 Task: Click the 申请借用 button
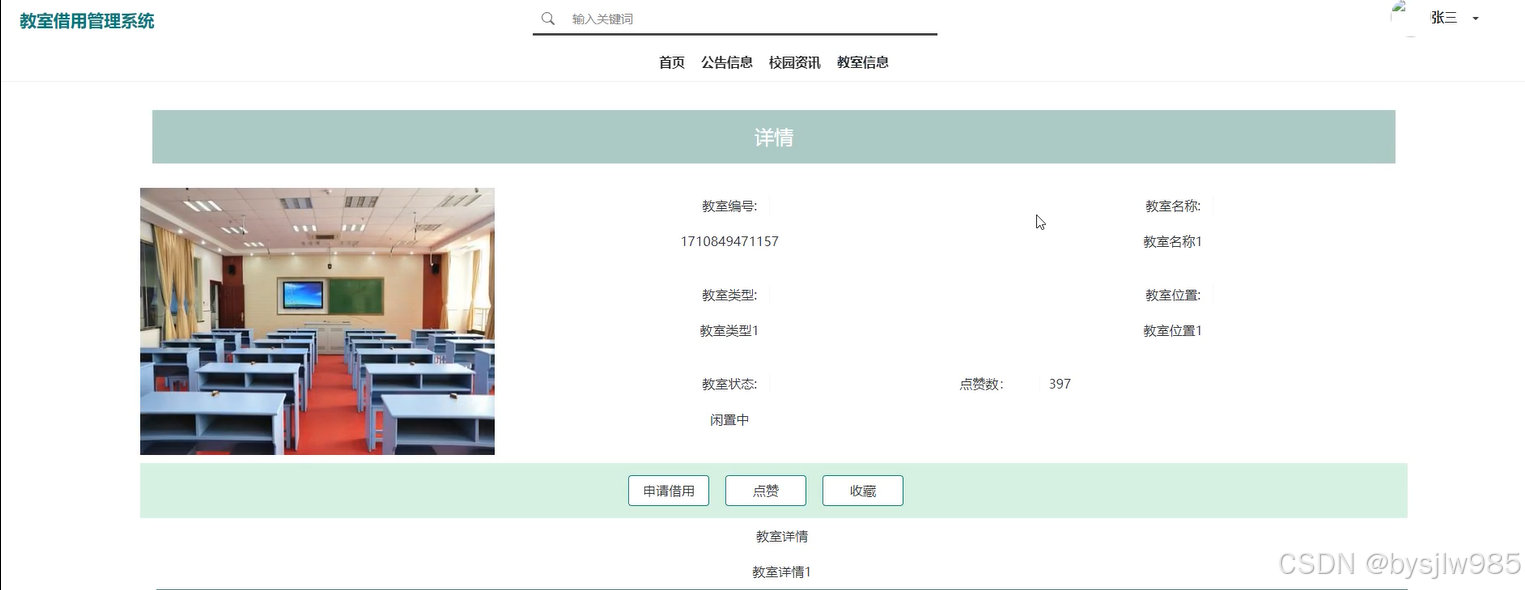coord(669,491)
